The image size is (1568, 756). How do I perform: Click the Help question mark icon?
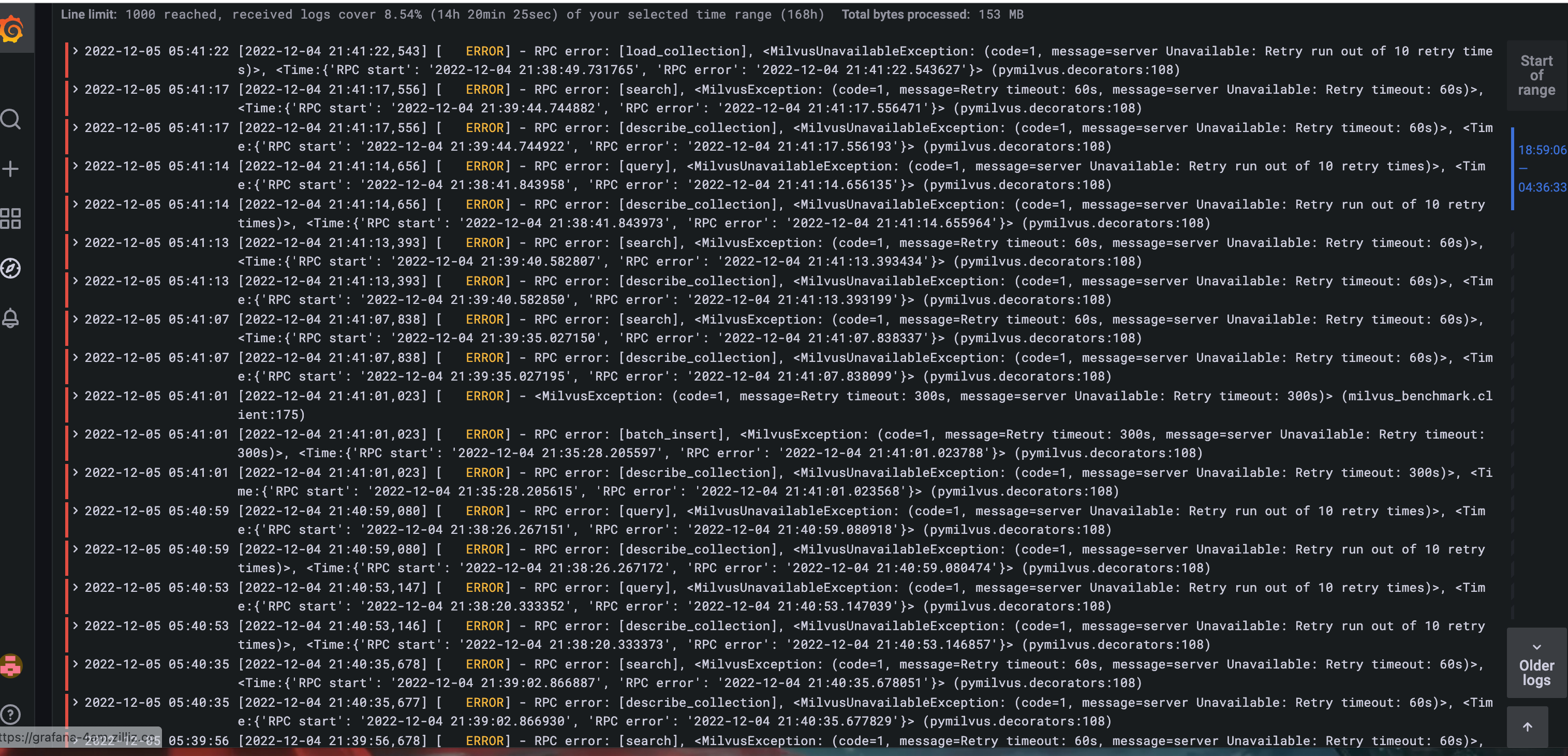coord(11,714)
